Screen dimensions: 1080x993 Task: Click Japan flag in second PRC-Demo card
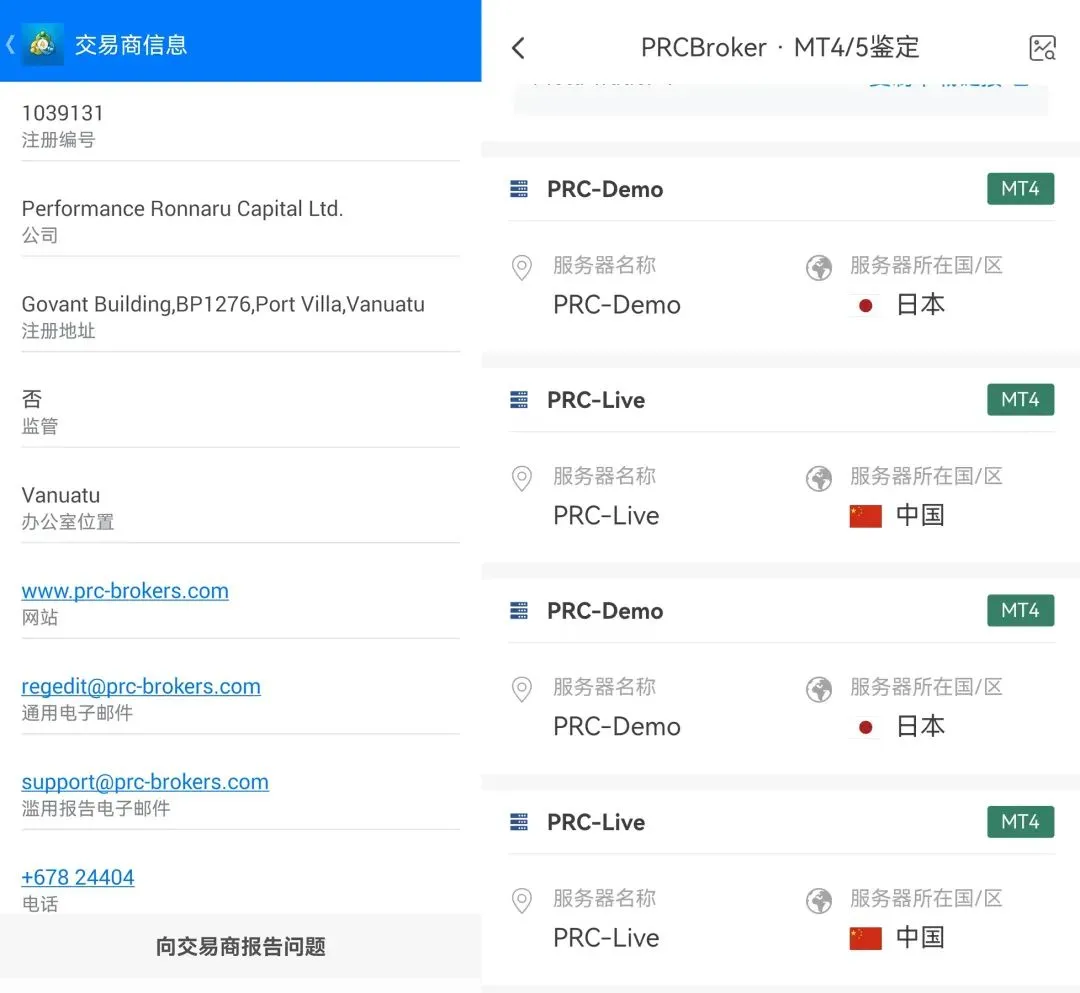(866, 727)
